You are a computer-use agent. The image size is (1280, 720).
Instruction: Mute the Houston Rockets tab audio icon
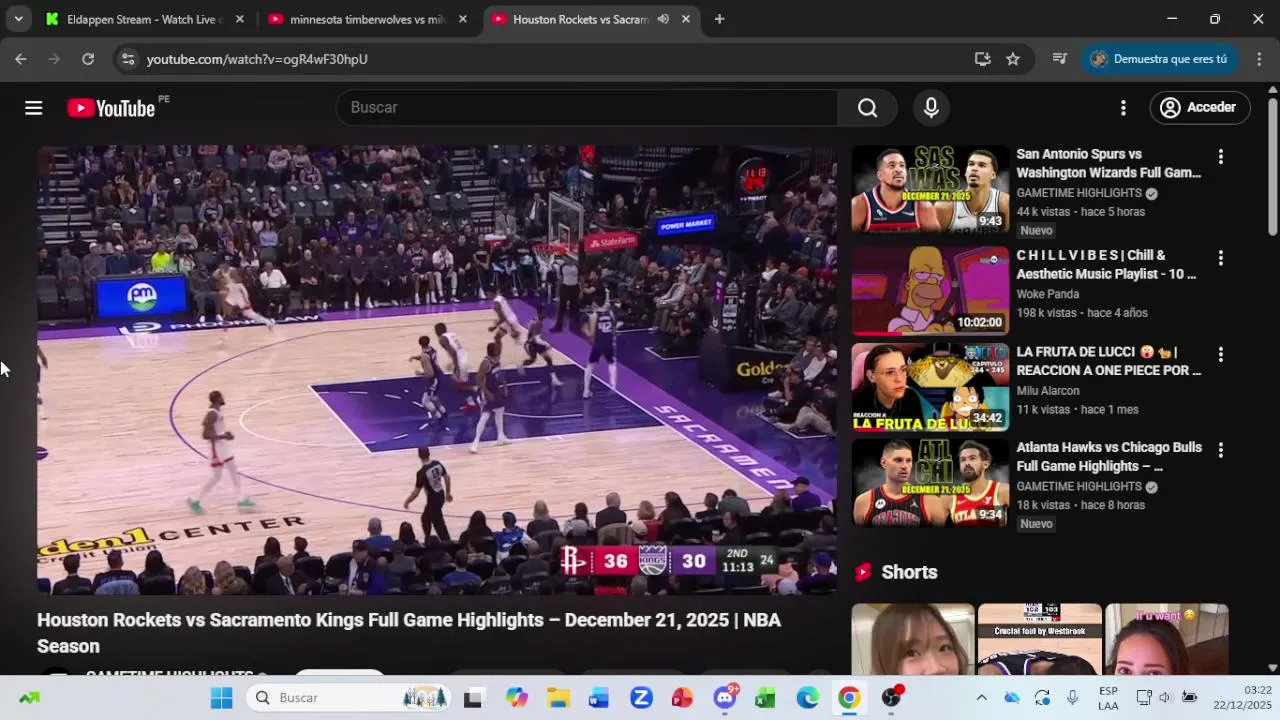(x=663, y=19)
